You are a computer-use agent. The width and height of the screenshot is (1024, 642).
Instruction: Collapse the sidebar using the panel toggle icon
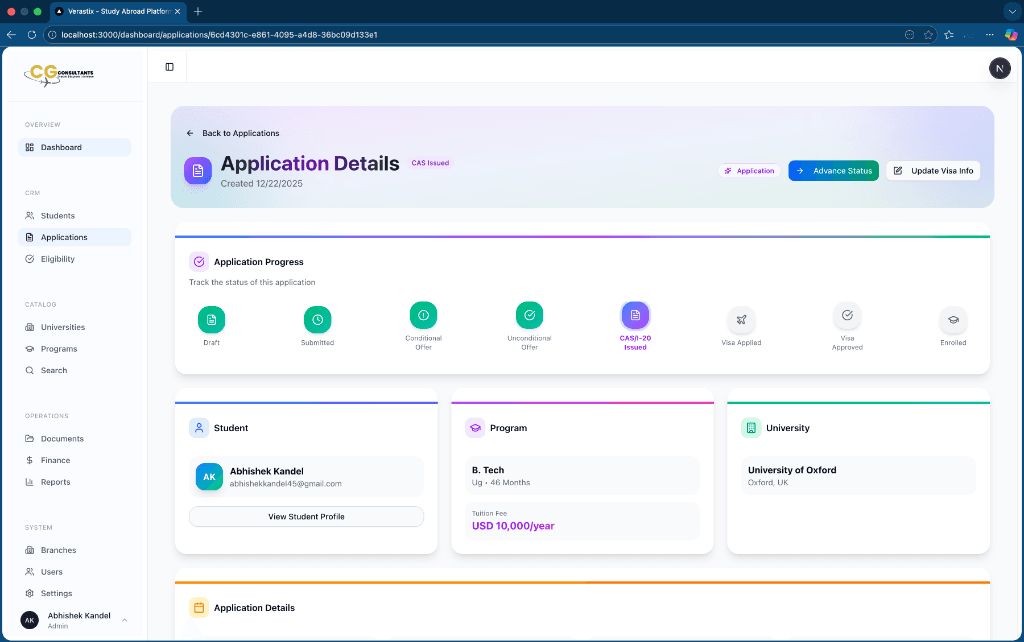(169, 66)
